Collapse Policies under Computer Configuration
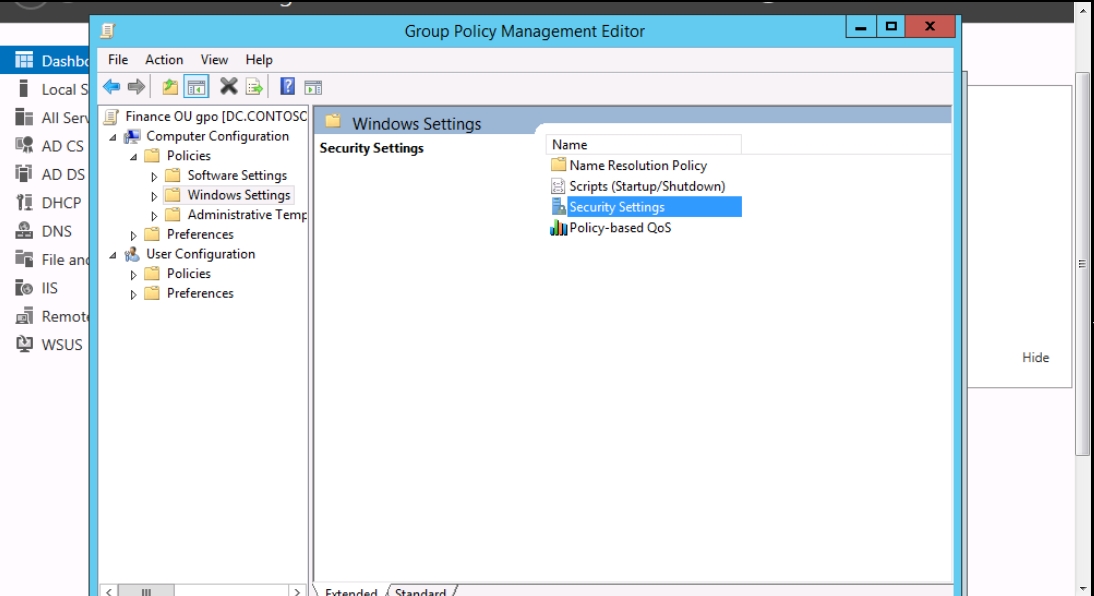 (x=134, y=157)
